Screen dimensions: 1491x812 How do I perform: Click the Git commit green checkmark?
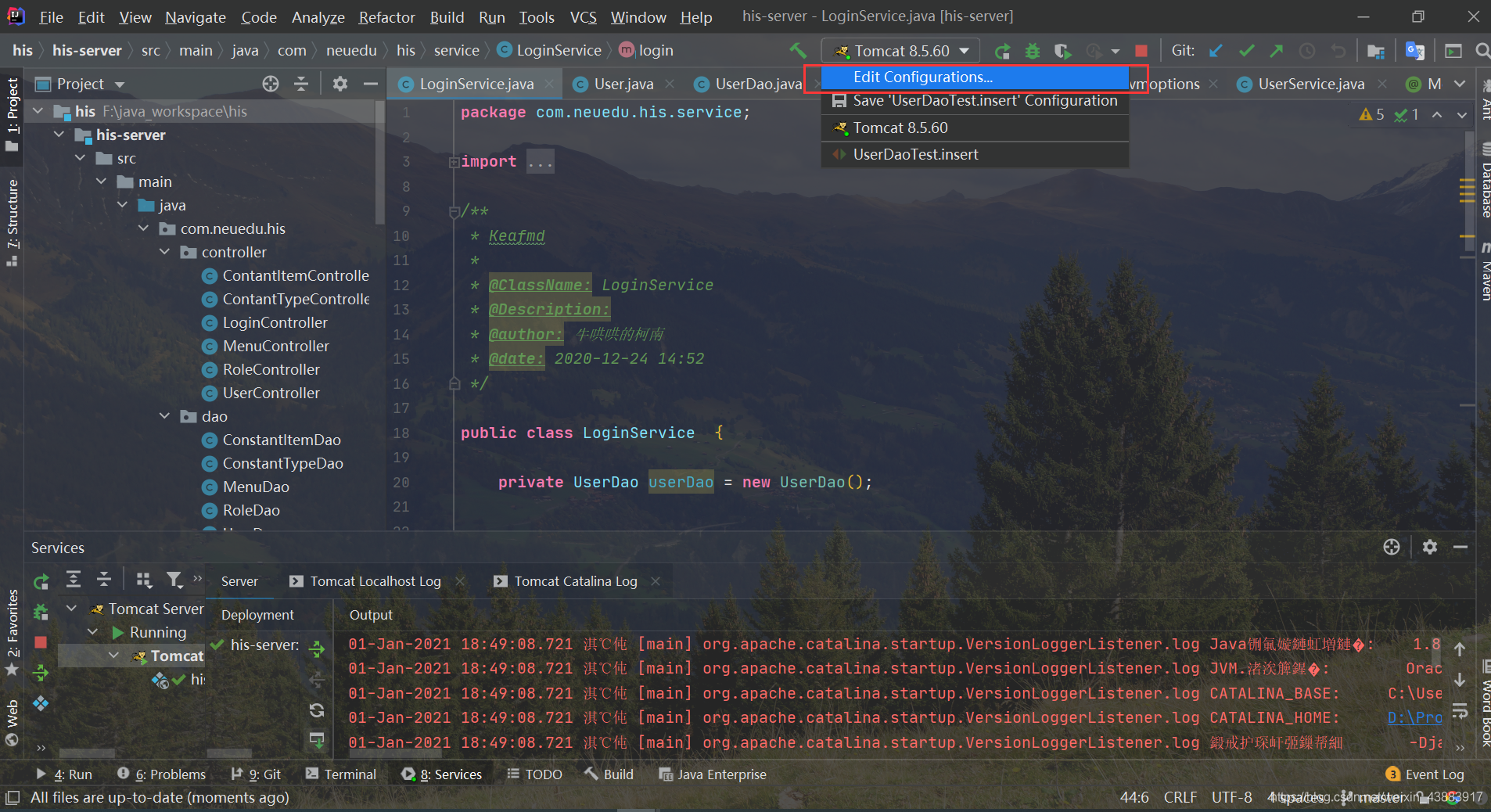point(1247,51)
